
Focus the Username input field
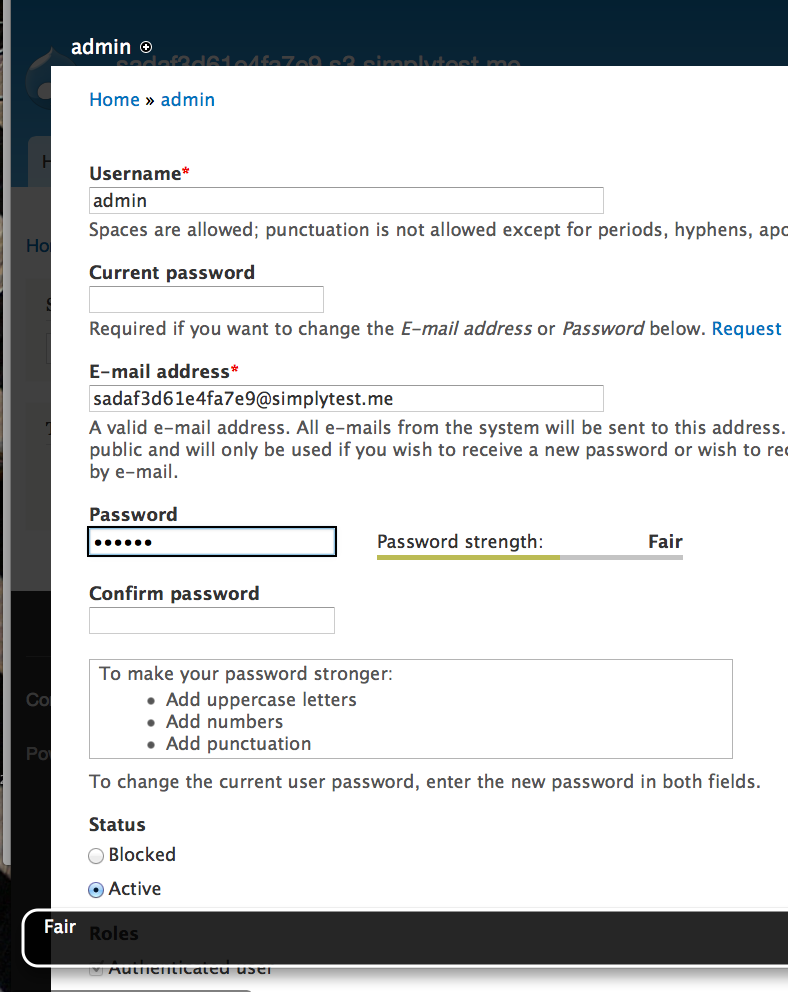(x=346, y=200)
